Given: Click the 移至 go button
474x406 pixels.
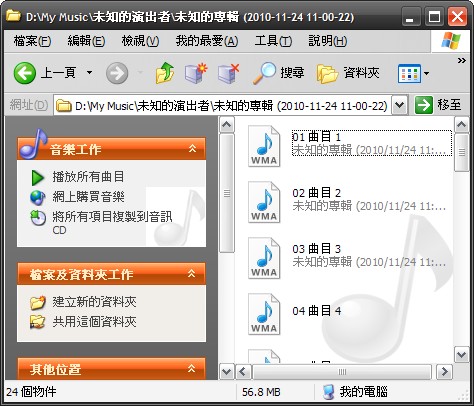Looking at the screenshot, I should tap(438, 105).
